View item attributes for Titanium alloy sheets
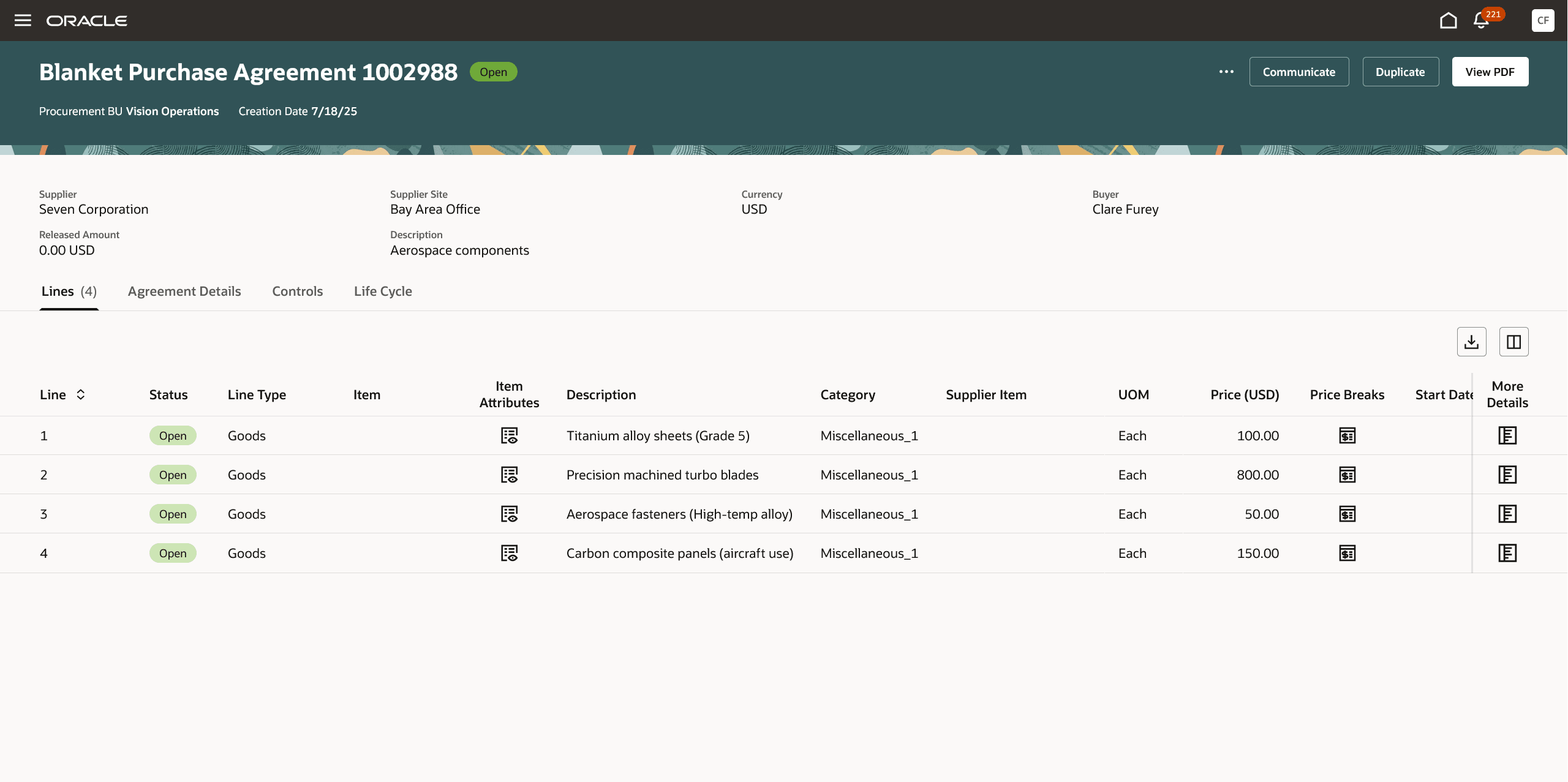 click(509, 435)
